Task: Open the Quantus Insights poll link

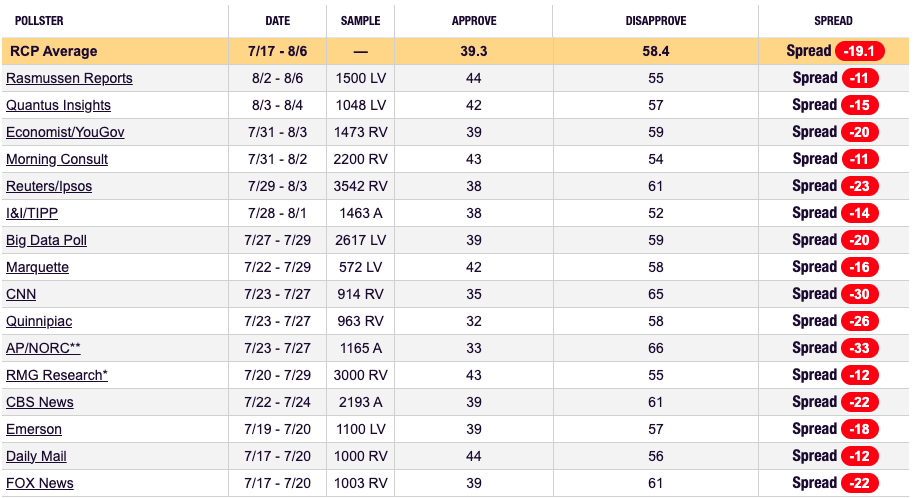Action: 58,105
